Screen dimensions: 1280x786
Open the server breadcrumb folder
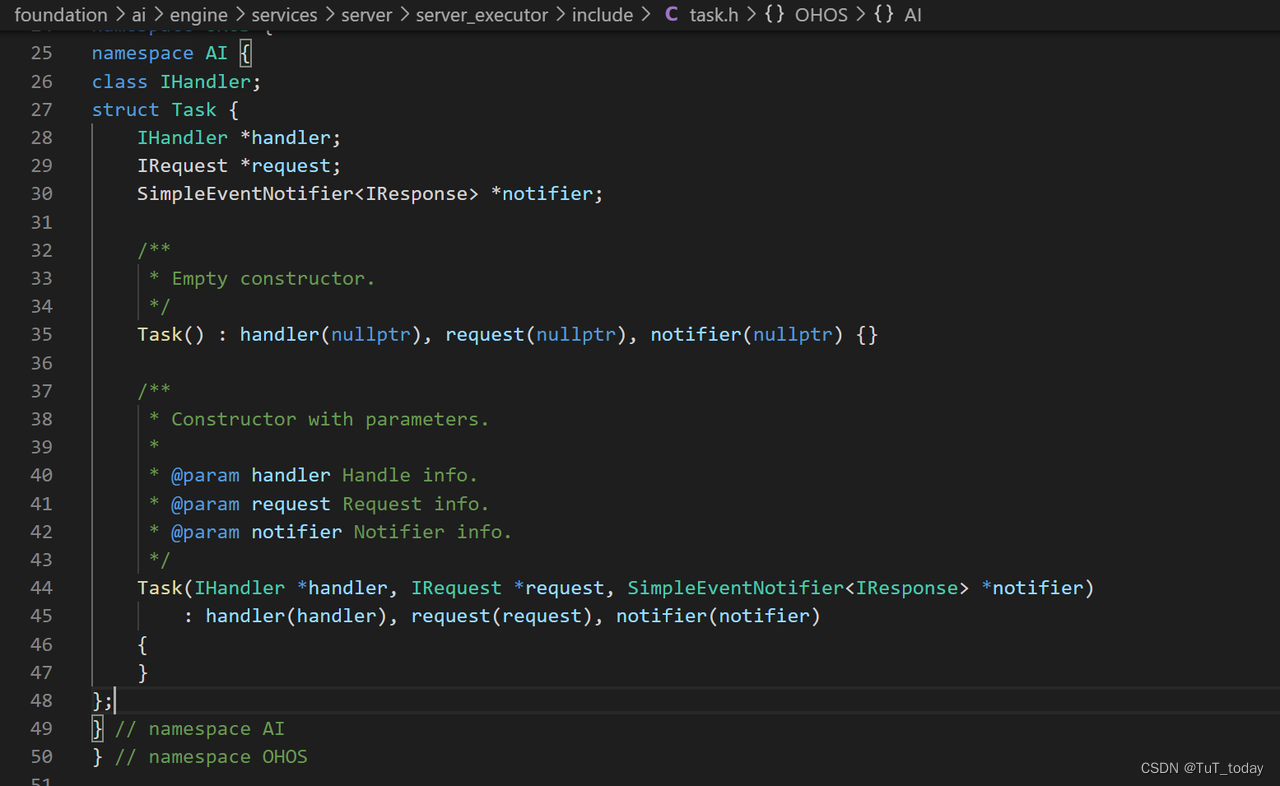click(367, 15)
